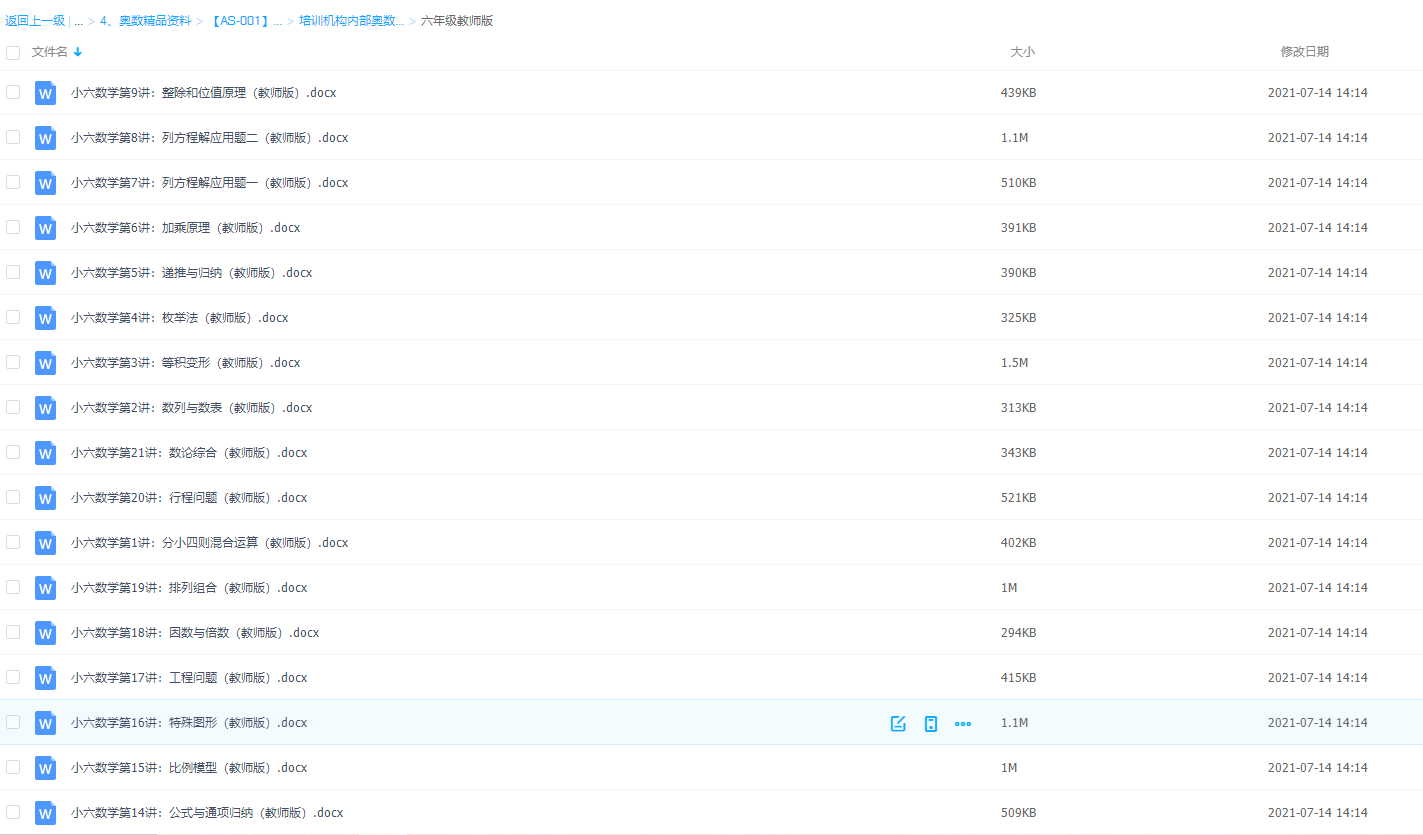Sort files by the 大小 column header
Screen dimensions: 1423x835
pos(1022,52)
